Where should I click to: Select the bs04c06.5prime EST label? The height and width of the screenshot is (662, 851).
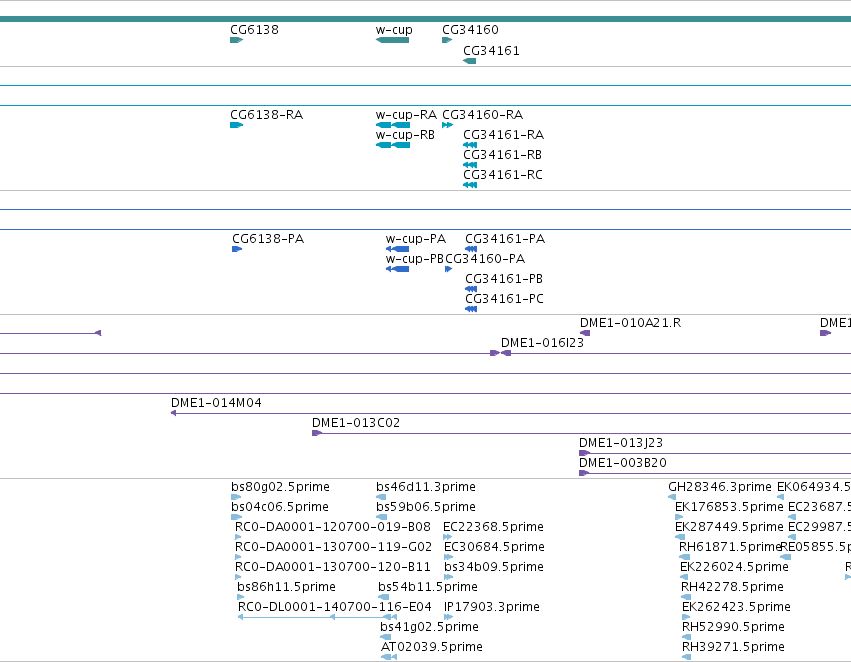coord(280,507)
